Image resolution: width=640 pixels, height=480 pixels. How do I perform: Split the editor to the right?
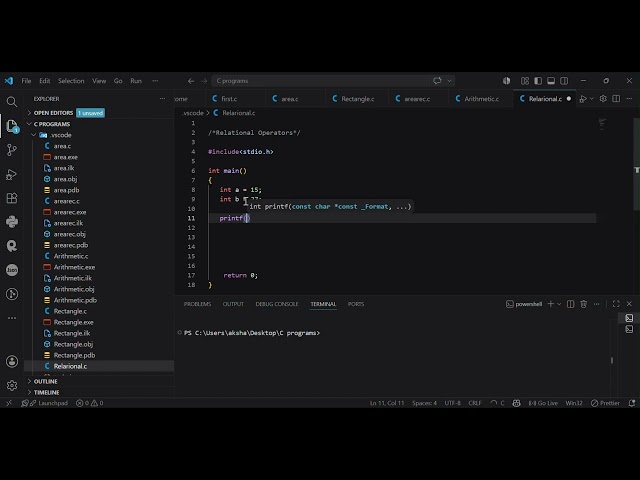(616, 99)
